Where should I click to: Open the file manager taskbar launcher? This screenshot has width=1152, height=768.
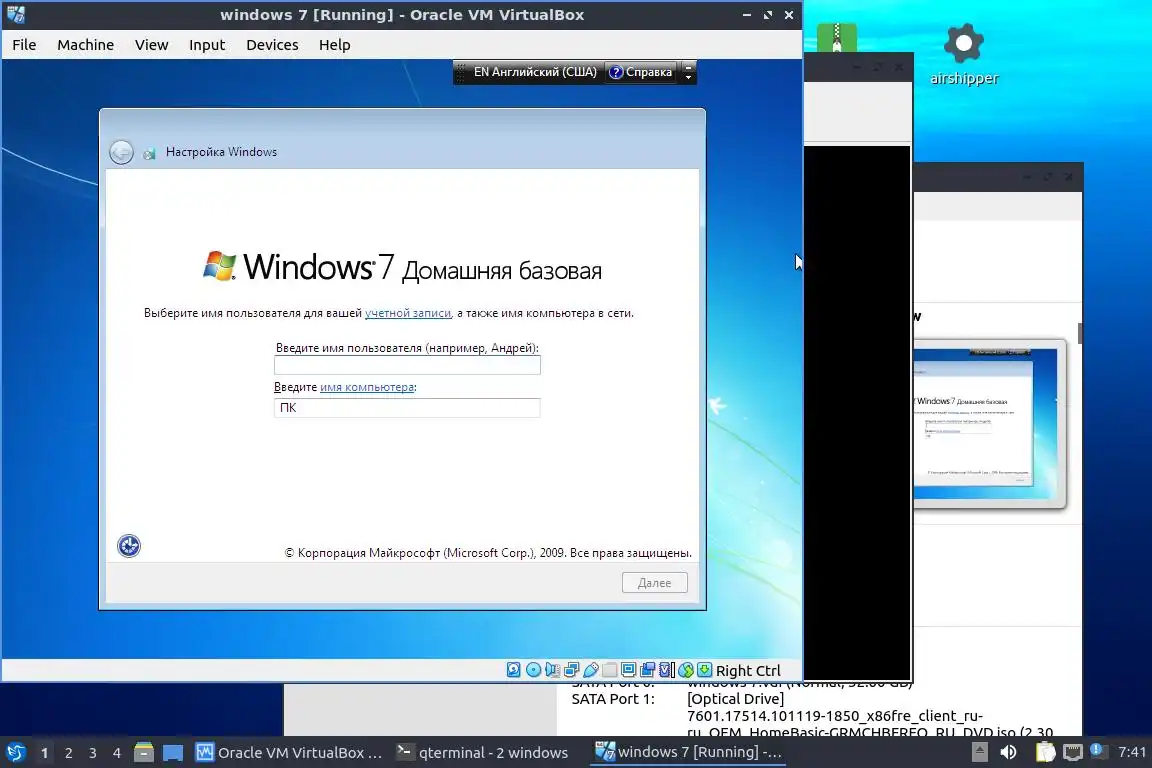(x=144, y=752)
